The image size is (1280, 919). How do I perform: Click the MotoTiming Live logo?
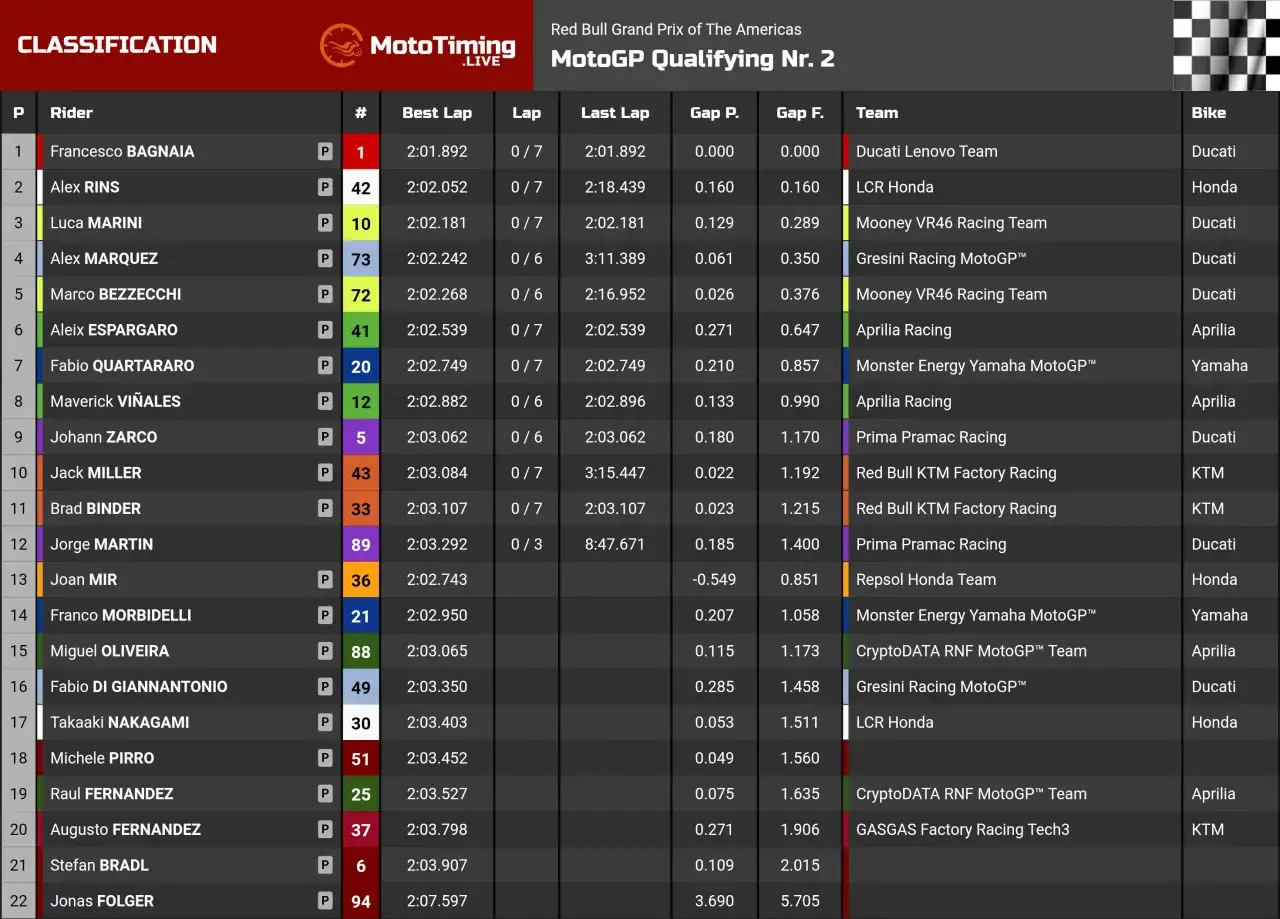[418, 46]
